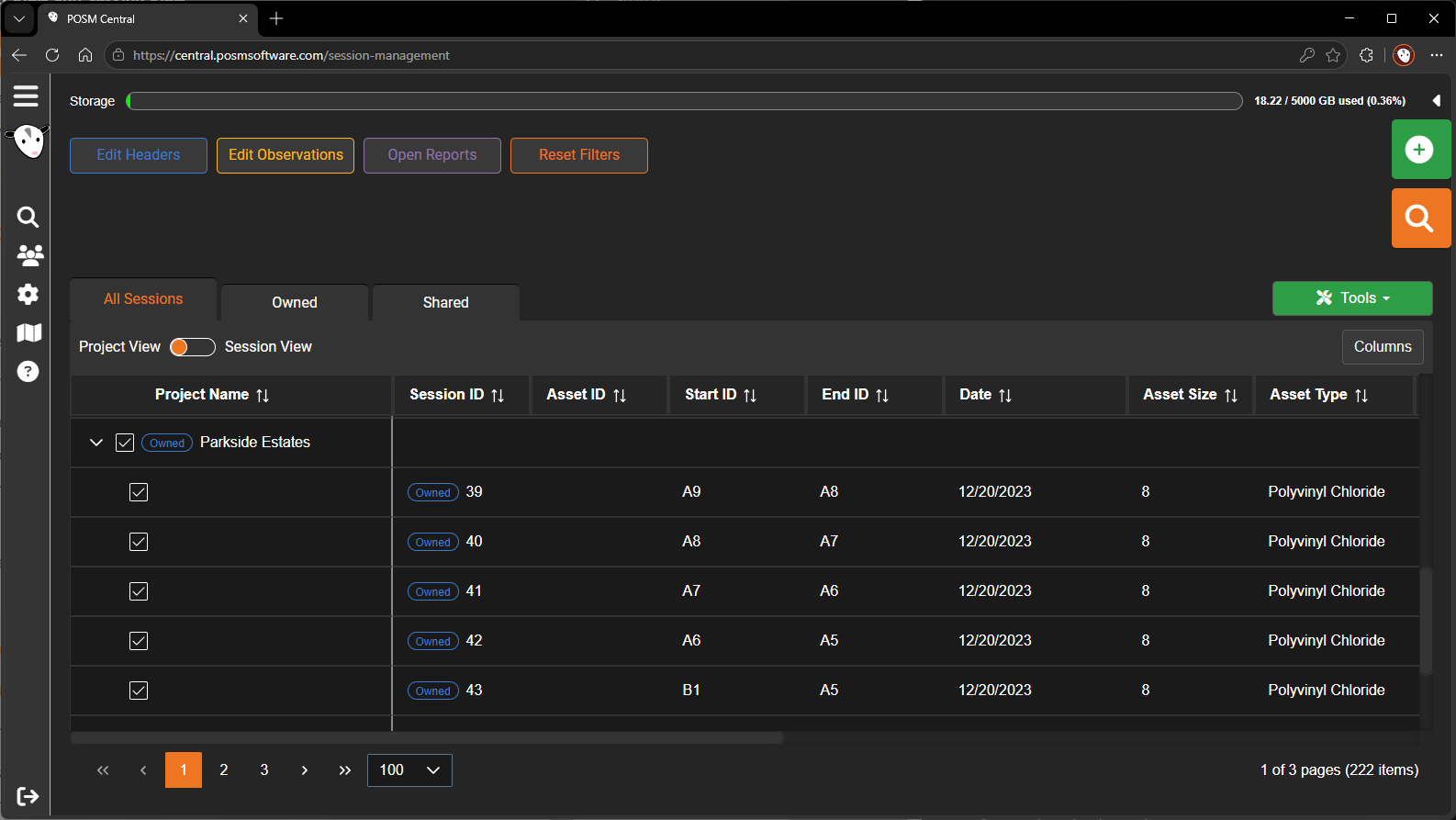
Task: Collapse the storage bar arrow
Action: (x=1436, y=101)
